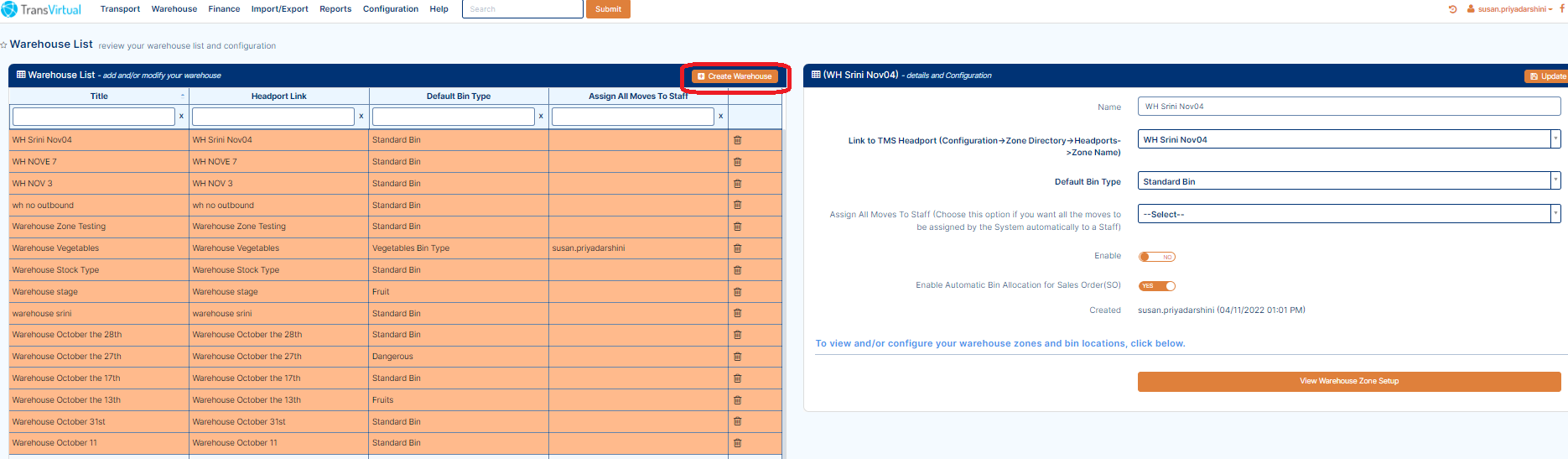Sort by Headport Link column header
Viewport: 1568px width, 459px height.
(279, 96)
